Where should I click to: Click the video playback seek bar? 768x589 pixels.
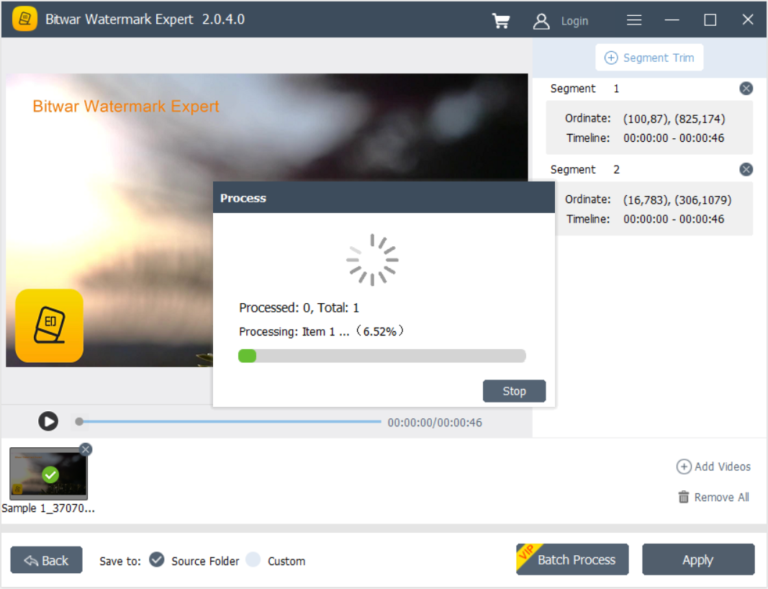230,422
